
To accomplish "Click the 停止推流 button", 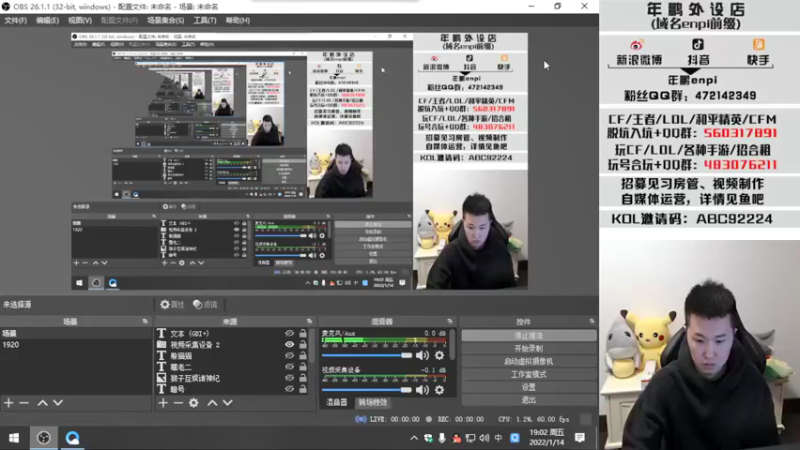I will point(529,336).
